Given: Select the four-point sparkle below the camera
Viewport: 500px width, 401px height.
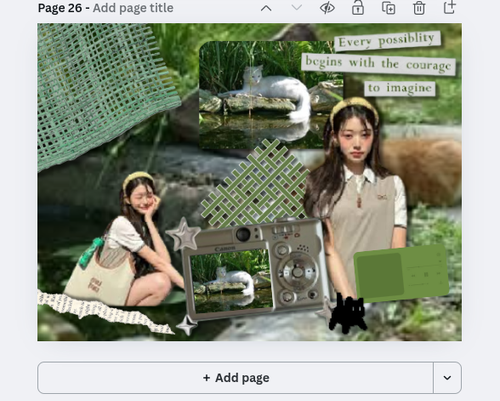Looking at the screenshot, I should click(187, 325).
